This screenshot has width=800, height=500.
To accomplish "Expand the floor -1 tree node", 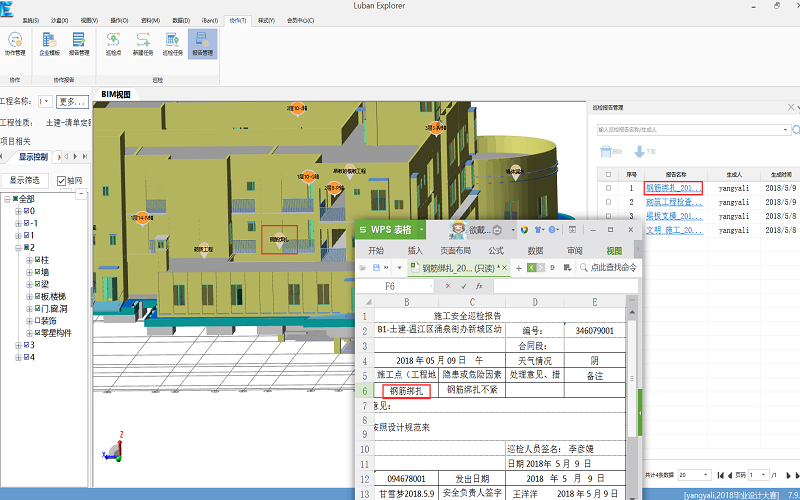I will pyautogui.click(x=18, y=223).
